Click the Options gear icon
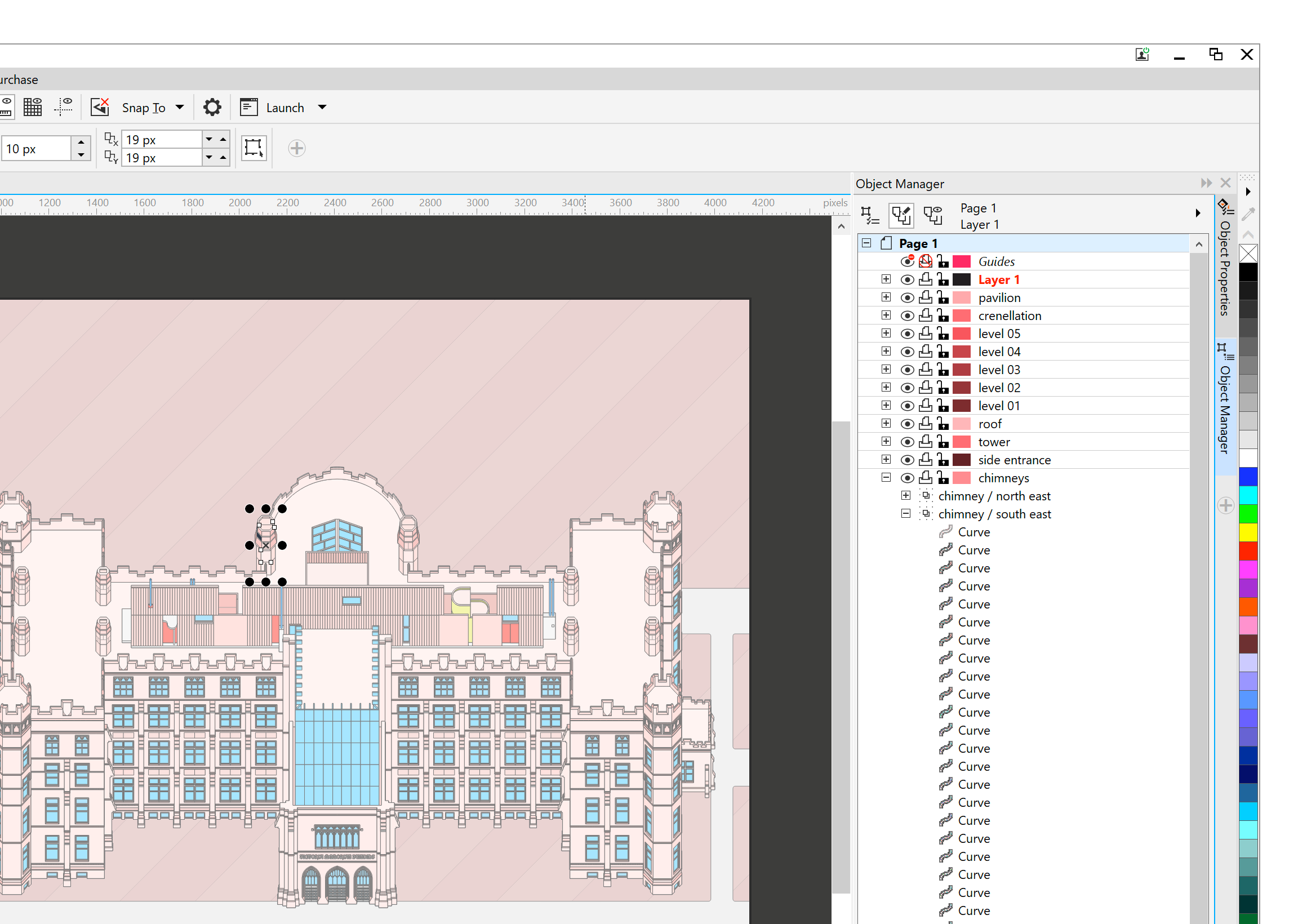This screenshot has width=1307, height=924. [212, 107]
